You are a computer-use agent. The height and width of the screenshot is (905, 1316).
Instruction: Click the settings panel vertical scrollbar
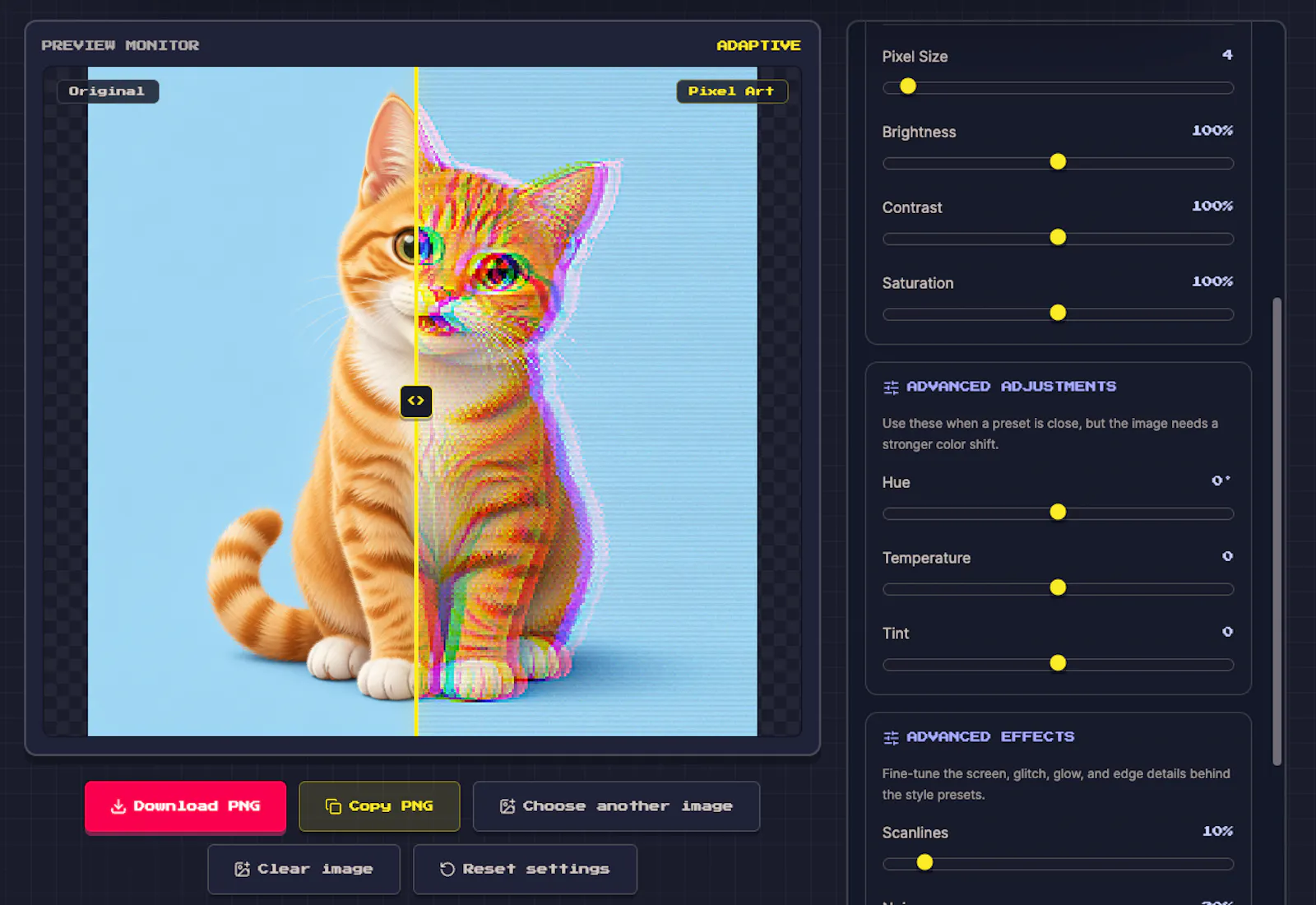(x=1277, y=531)
